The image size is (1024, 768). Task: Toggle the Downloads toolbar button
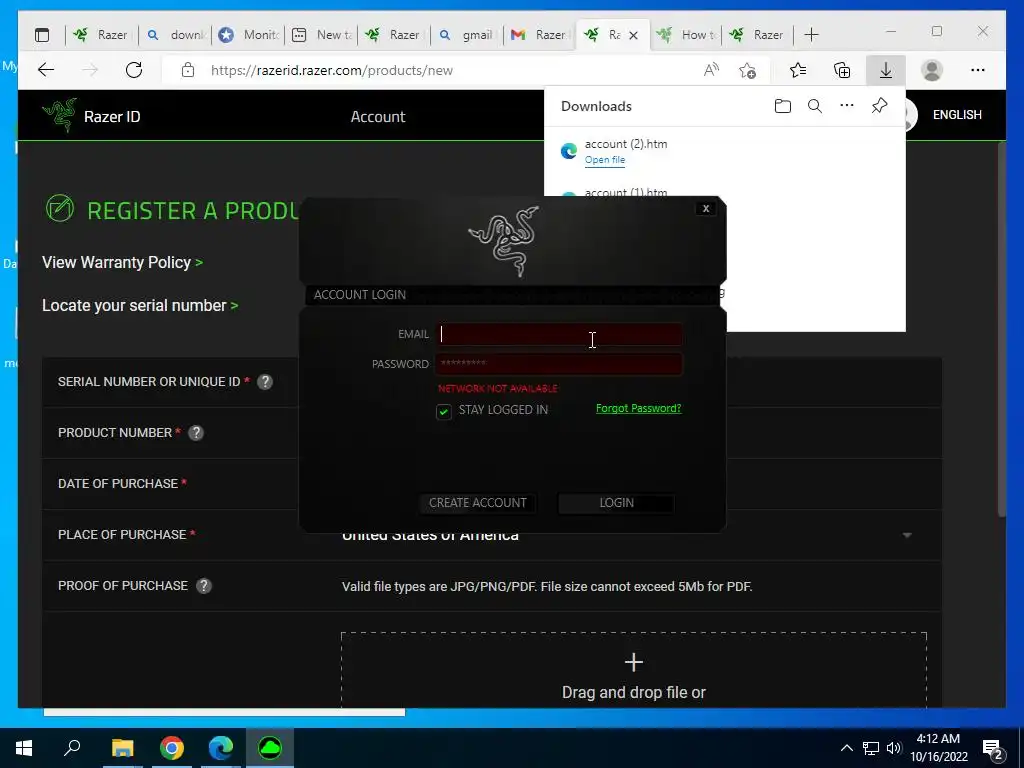pos(886,70)
